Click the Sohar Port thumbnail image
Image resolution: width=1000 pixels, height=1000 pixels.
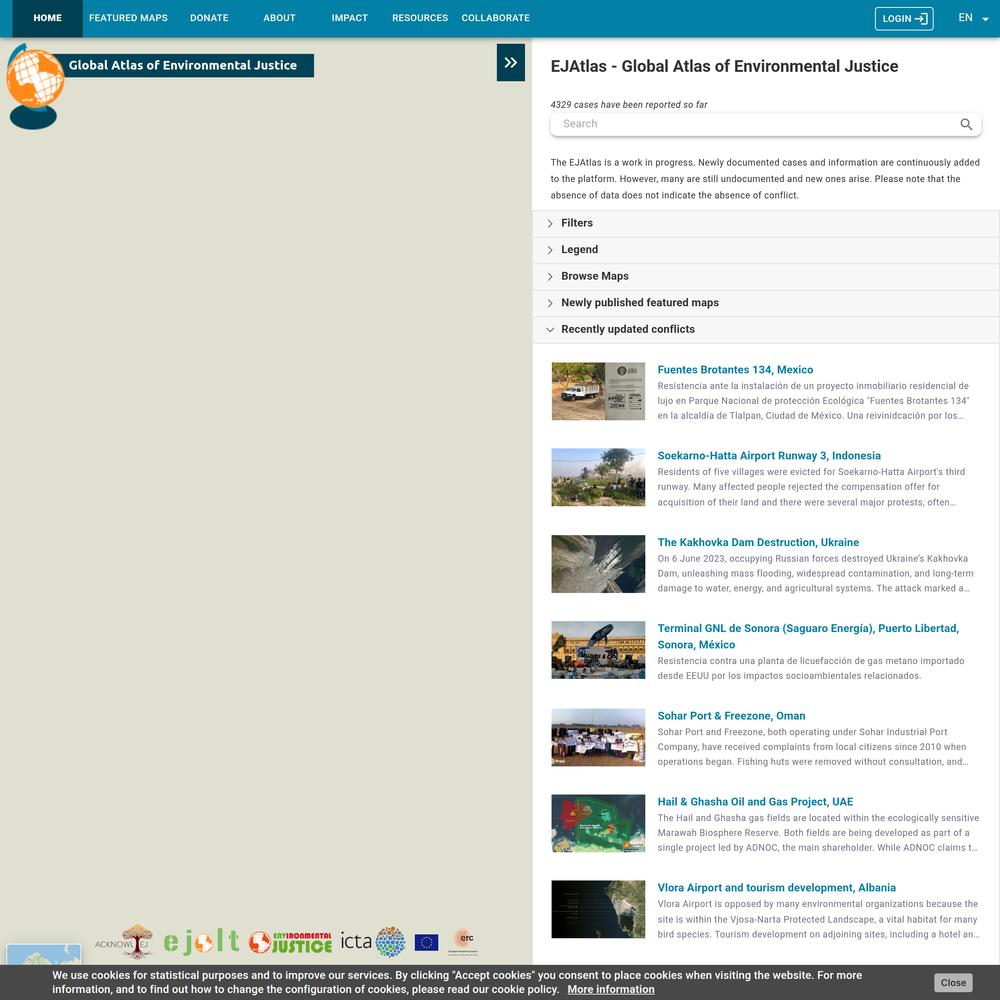[598, 738]
